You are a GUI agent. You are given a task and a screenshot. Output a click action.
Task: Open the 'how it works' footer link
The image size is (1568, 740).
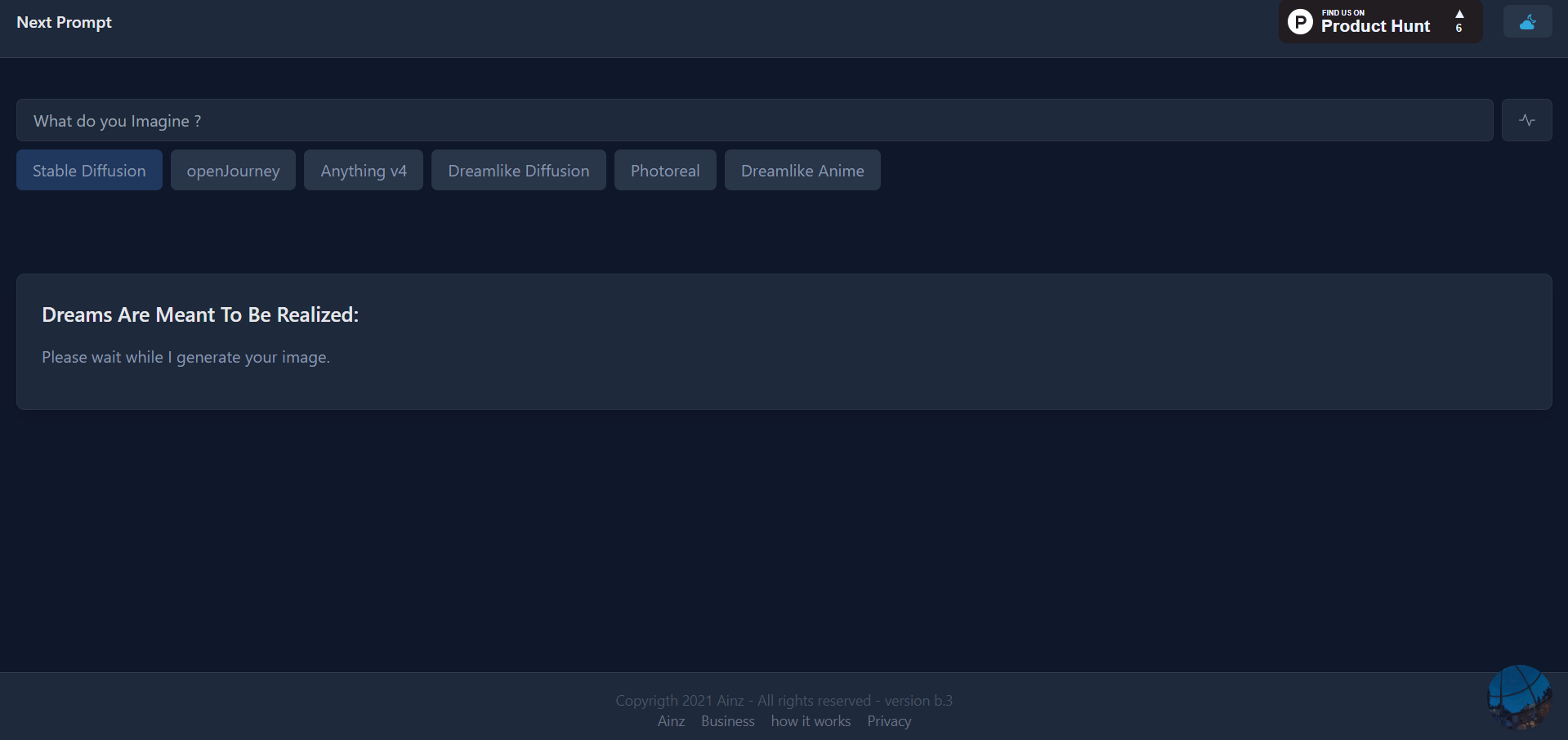tap(811, 721)
